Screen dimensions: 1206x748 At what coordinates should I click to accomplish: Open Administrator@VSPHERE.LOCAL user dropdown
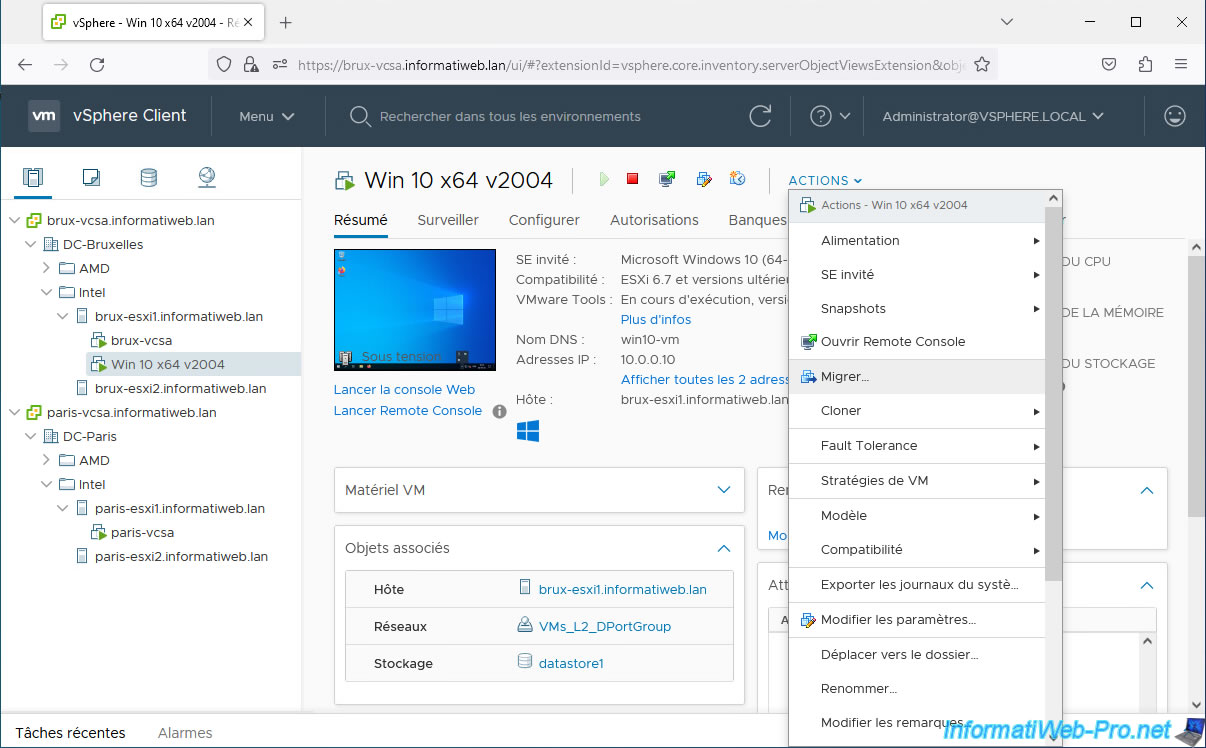pyautogui.click(x=993, y=116)
